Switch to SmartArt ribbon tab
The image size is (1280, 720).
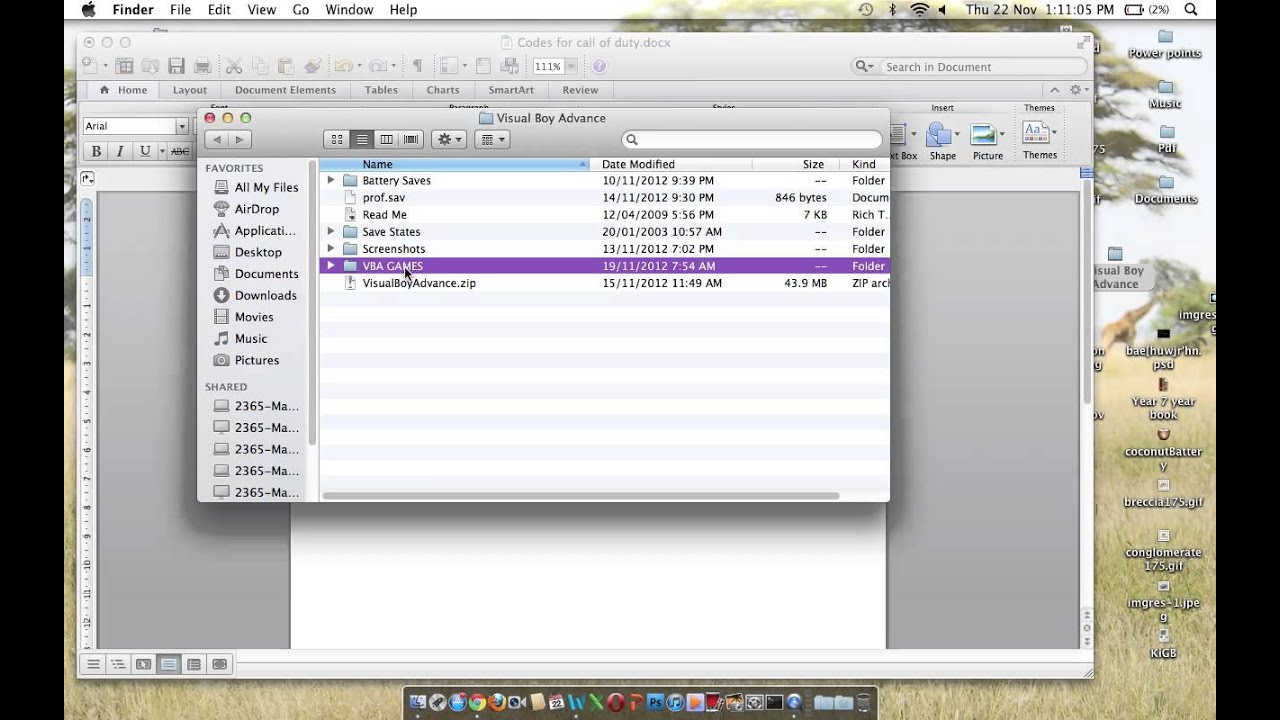click(x=511, y=90)
